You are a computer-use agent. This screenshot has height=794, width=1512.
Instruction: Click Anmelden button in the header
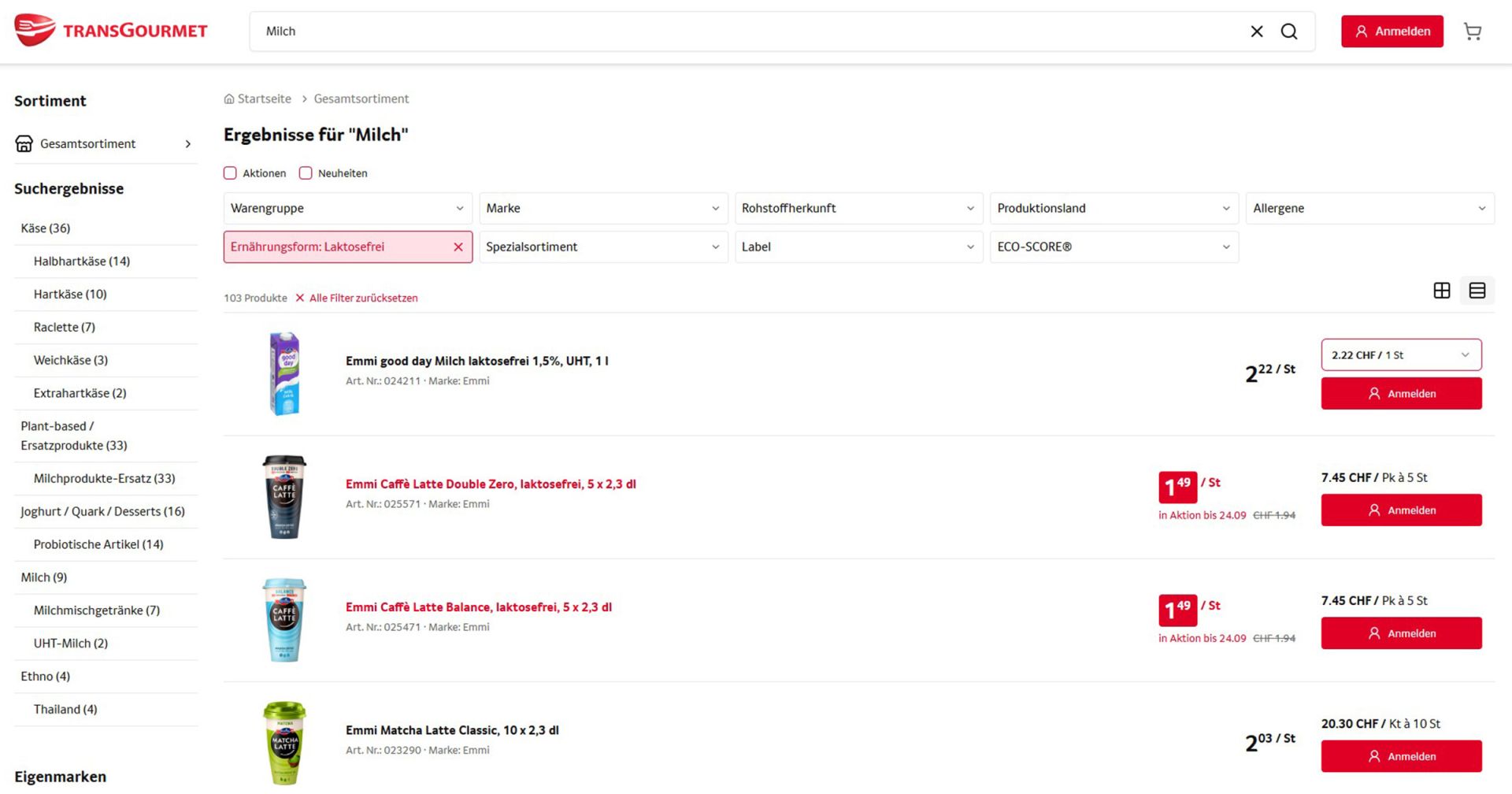(1392, 32)
